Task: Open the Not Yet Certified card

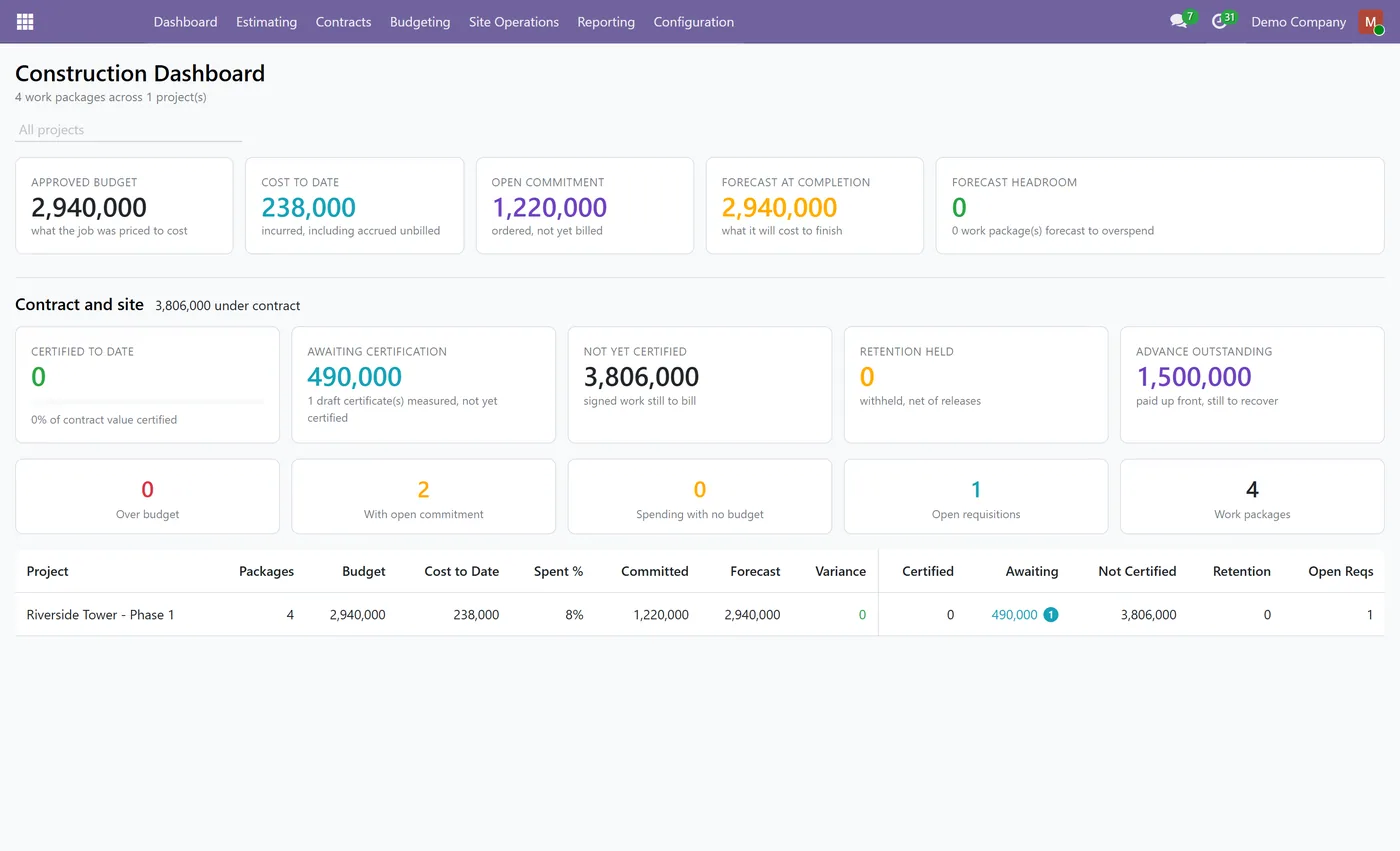Action: (699, 384)
